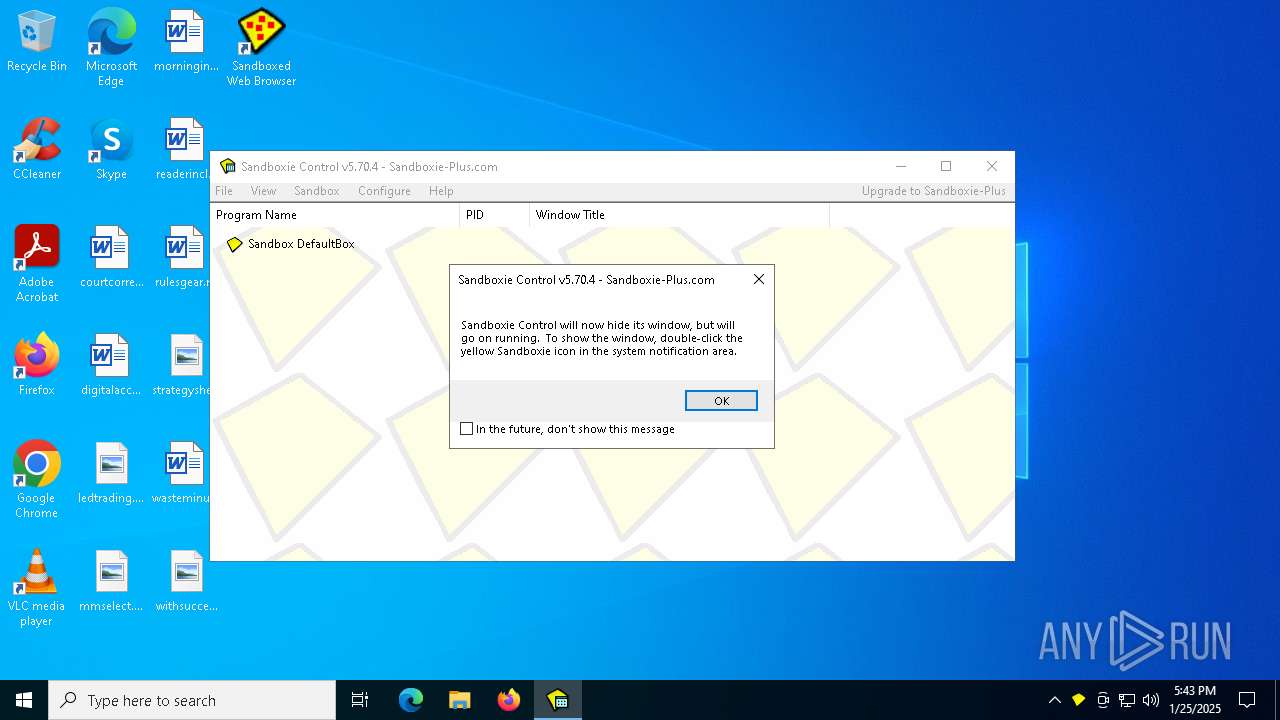Sort by the Window Title column header

pos(679,215)
